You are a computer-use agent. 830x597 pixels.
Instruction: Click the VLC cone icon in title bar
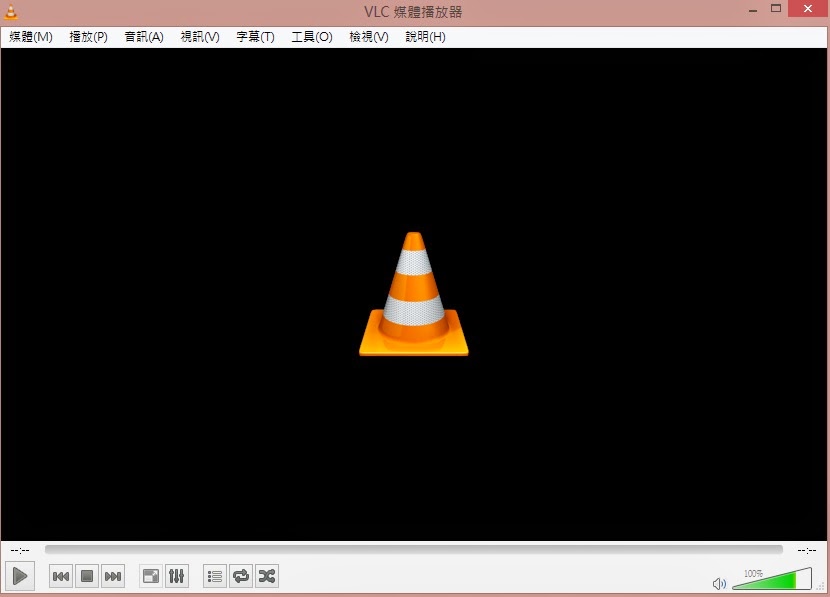pyautogui.click(x=11, y=12)
